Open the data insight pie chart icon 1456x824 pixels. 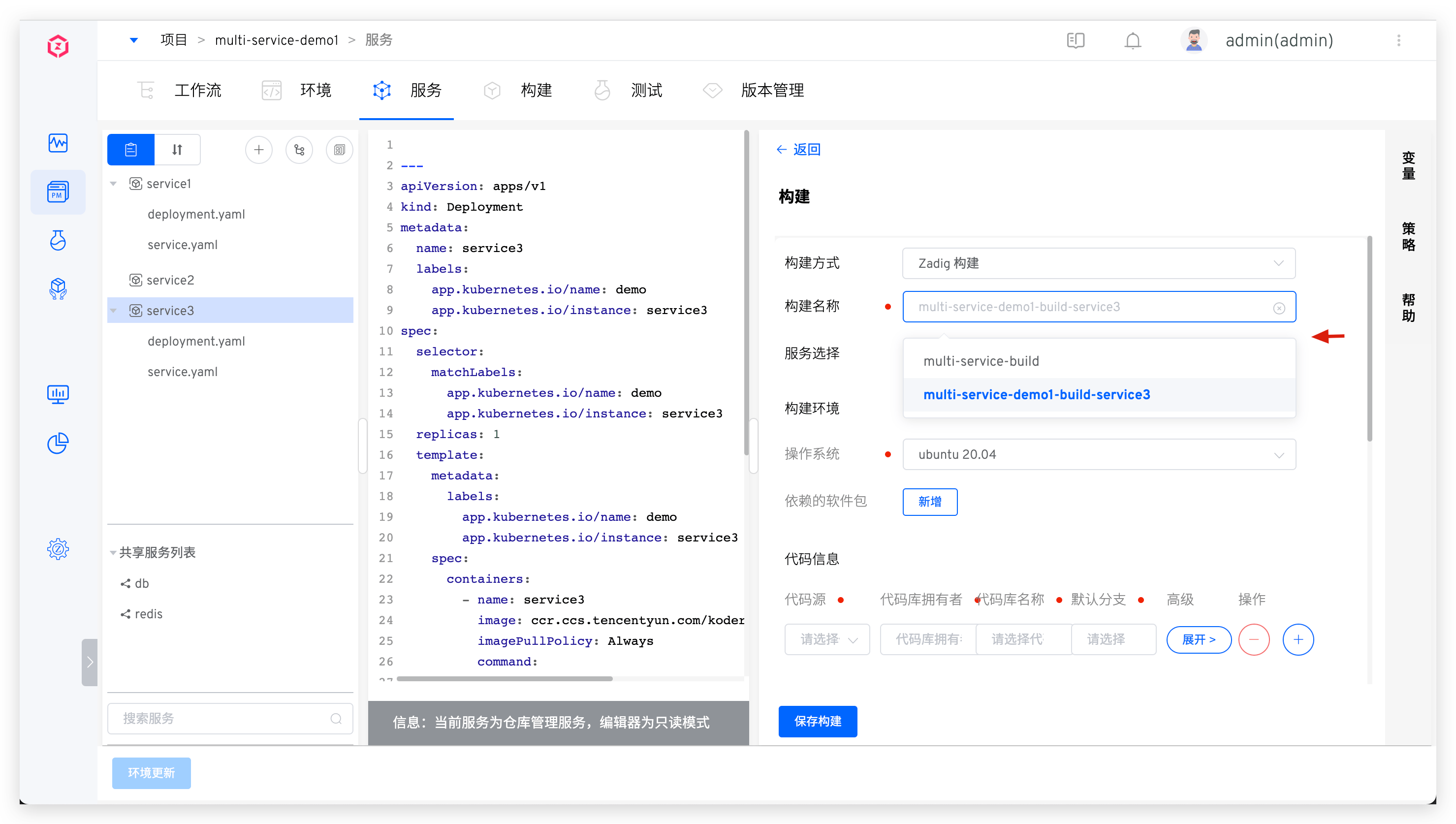coord(58,443)
